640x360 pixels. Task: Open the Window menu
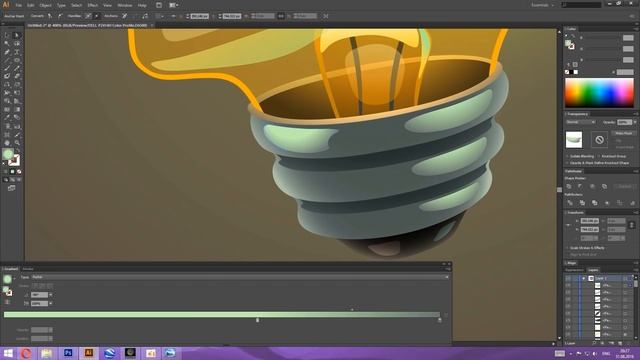(124, 5)
